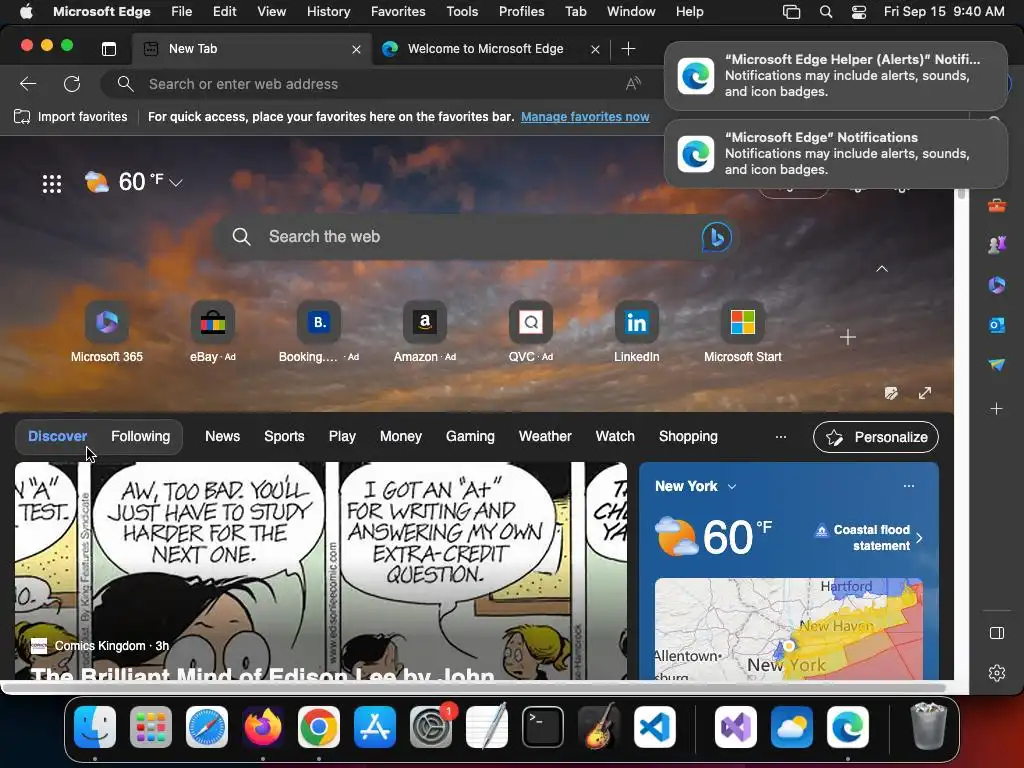The height and width of the screenshot is (768, 1024).
Task: Select the Watch feed category
Action: 615,436
